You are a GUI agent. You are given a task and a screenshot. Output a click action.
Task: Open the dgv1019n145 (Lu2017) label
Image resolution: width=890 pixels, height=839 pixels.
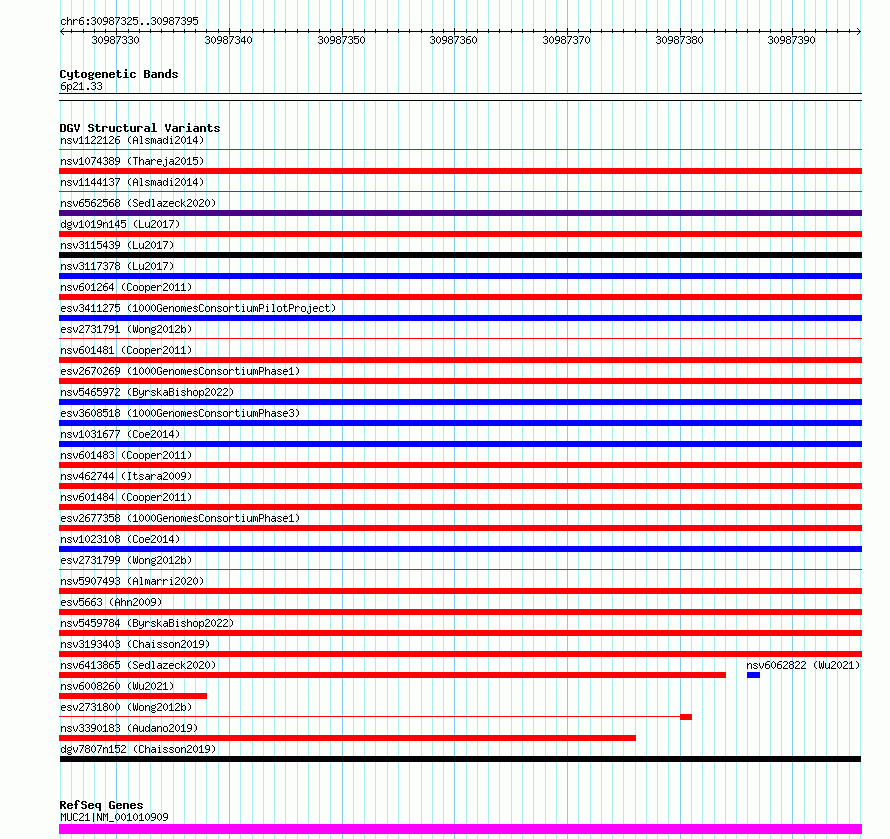point(120,224)
